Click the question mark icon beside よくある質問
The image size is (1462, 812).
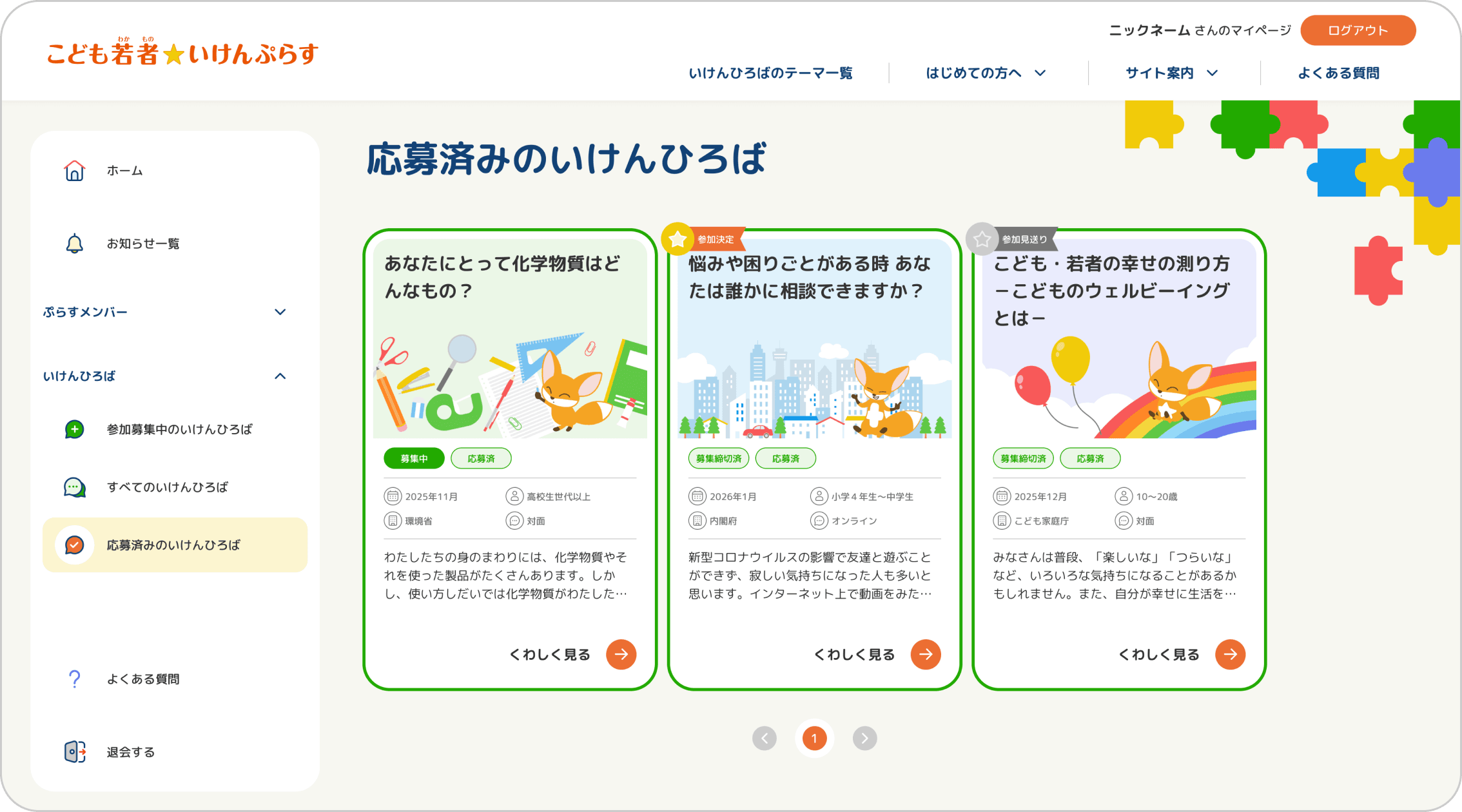[x=75, y=678]
